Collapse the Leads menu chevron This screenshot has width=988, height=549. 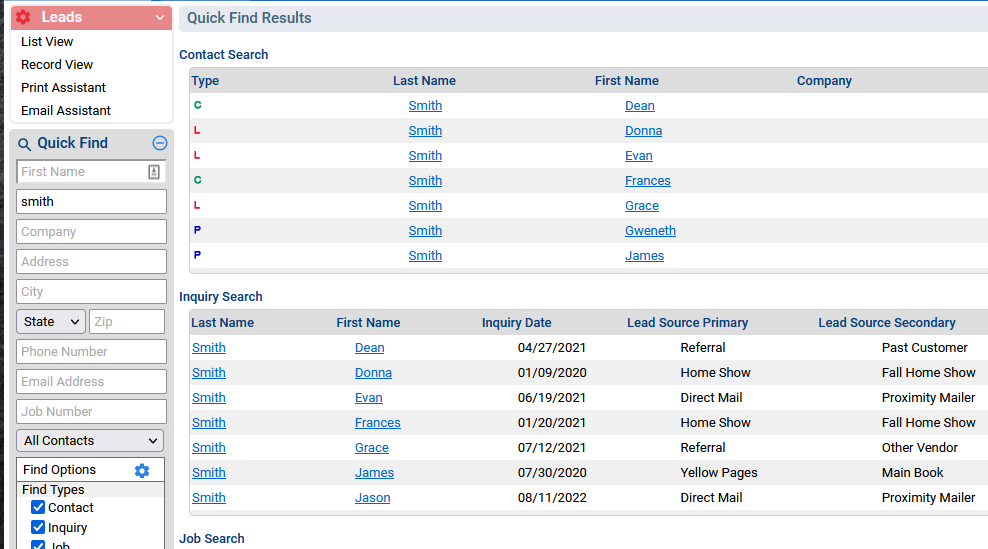[x=159, y=18]
